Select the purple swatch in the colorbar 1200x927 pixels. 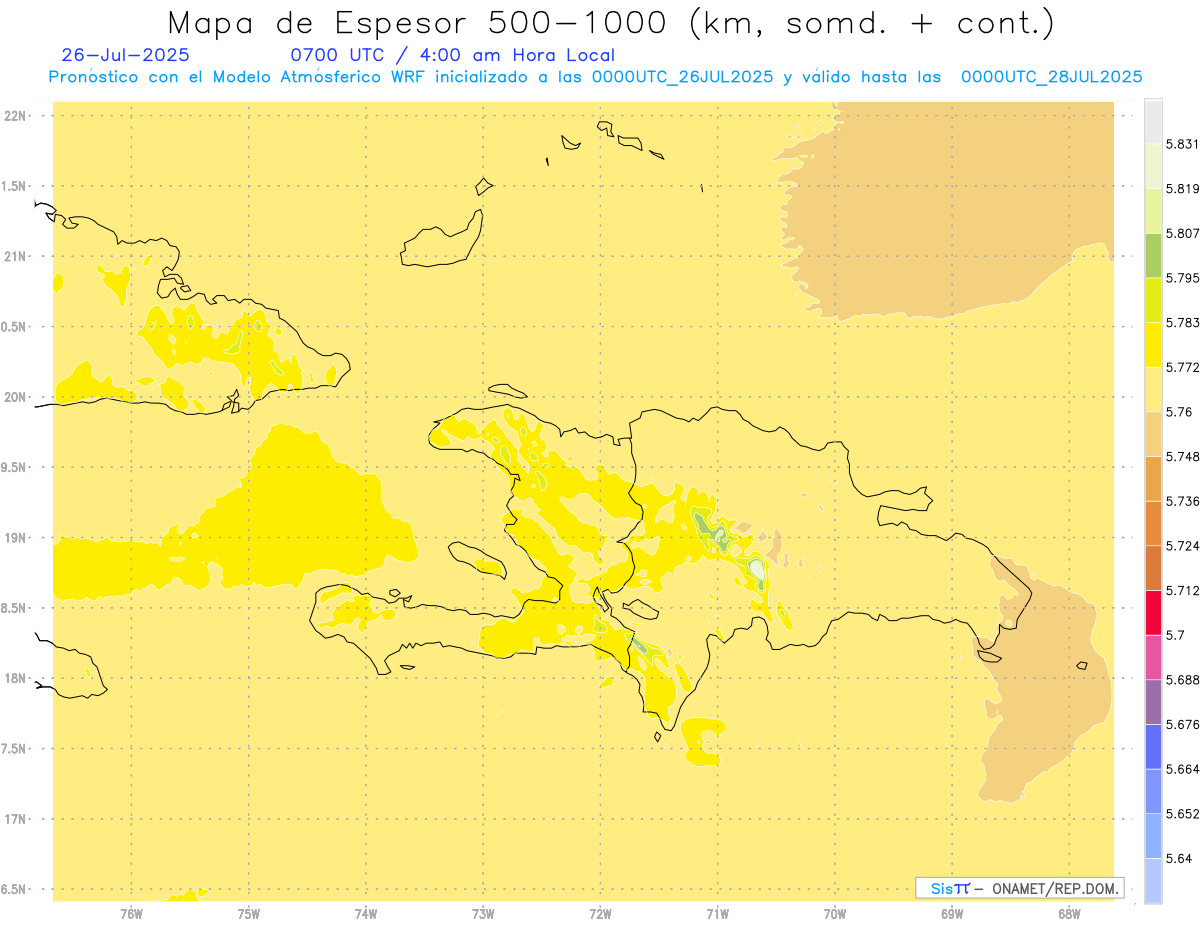(1153, 702)
